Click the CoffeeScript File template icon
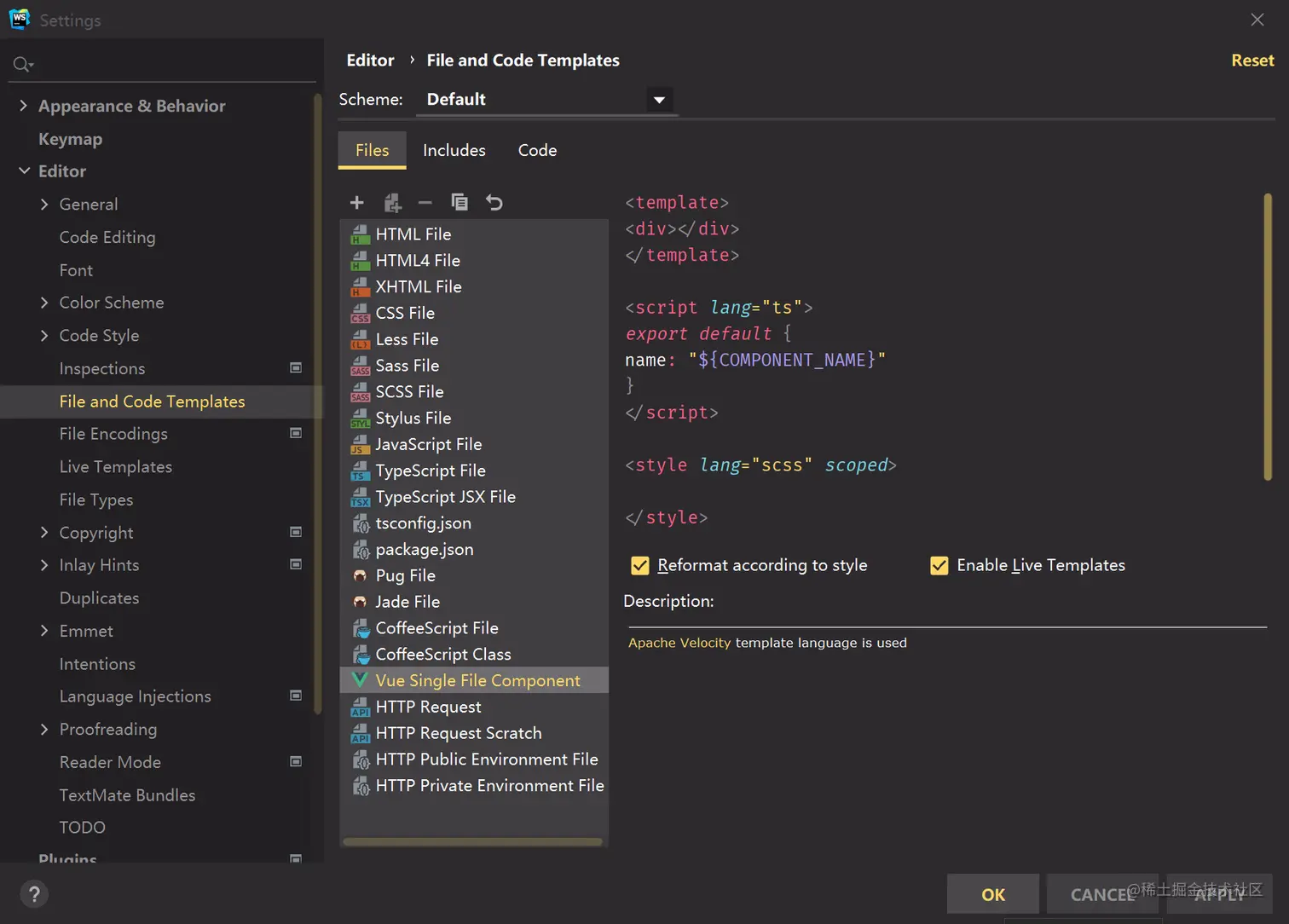 pyautogui.click(x=361, y=628)
